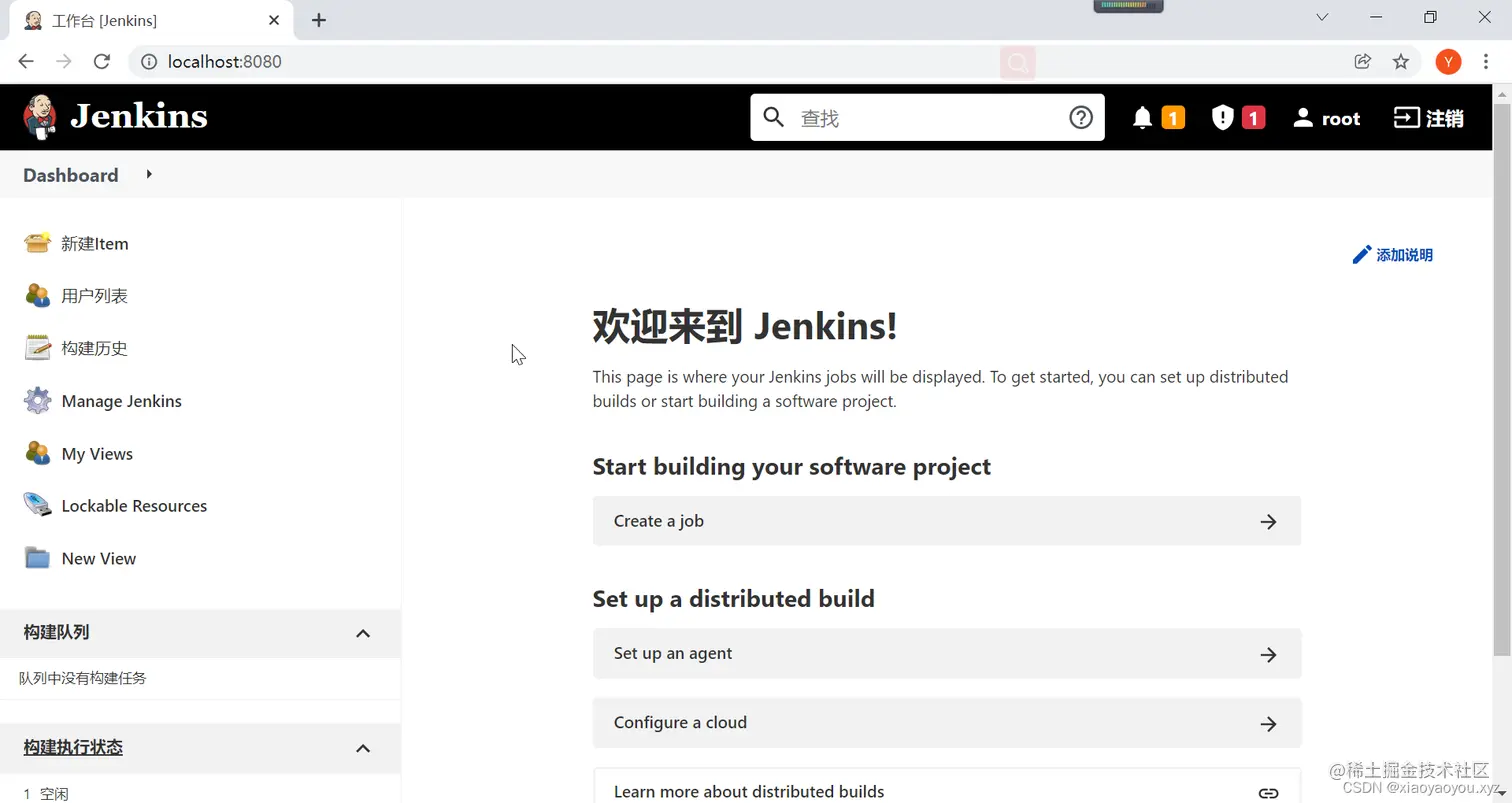Click the pencil icon beside 添加说明
The height and width of the screenshot is (803, 1512).
tap(1361, 255)
